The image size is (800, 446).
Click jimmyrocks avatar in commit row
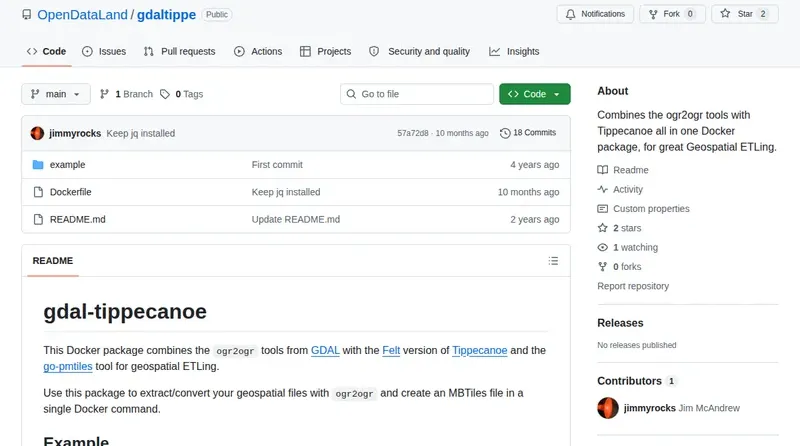(x=37, y=133)
